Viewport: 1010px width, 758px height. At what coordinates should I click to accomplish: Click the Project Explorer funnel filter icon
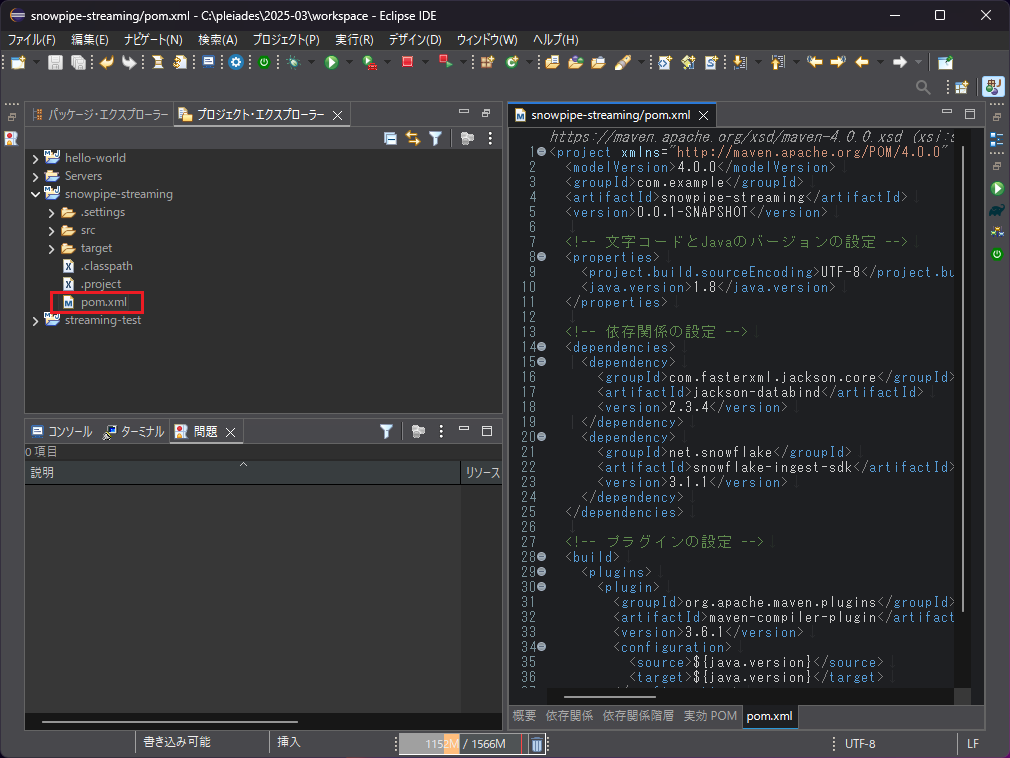pos(435,138)
